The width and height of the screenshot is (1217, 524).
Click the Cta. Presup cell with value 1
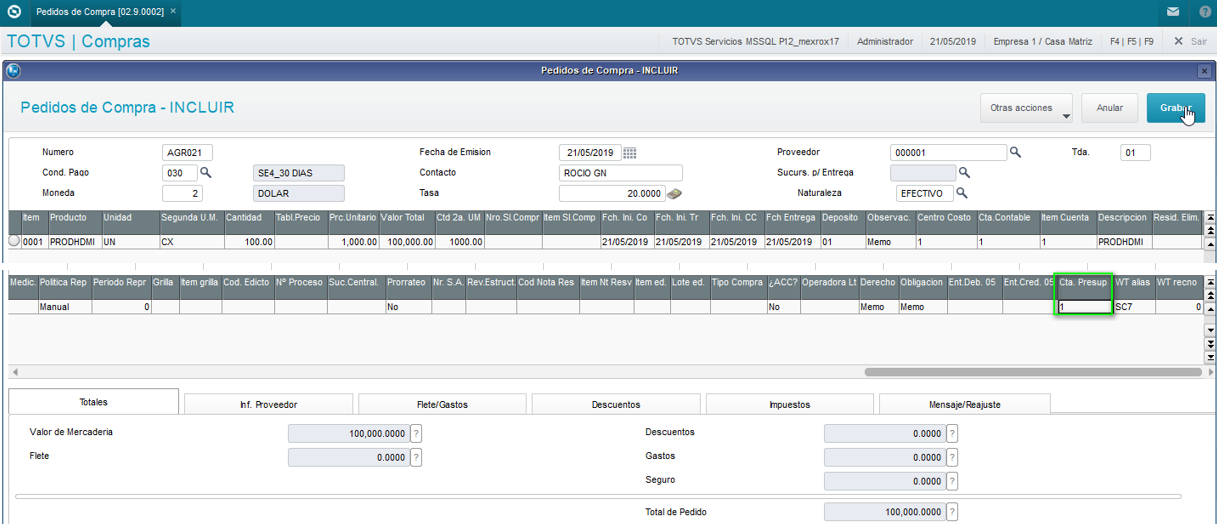pyautogui.click(x=1084, y=307)
